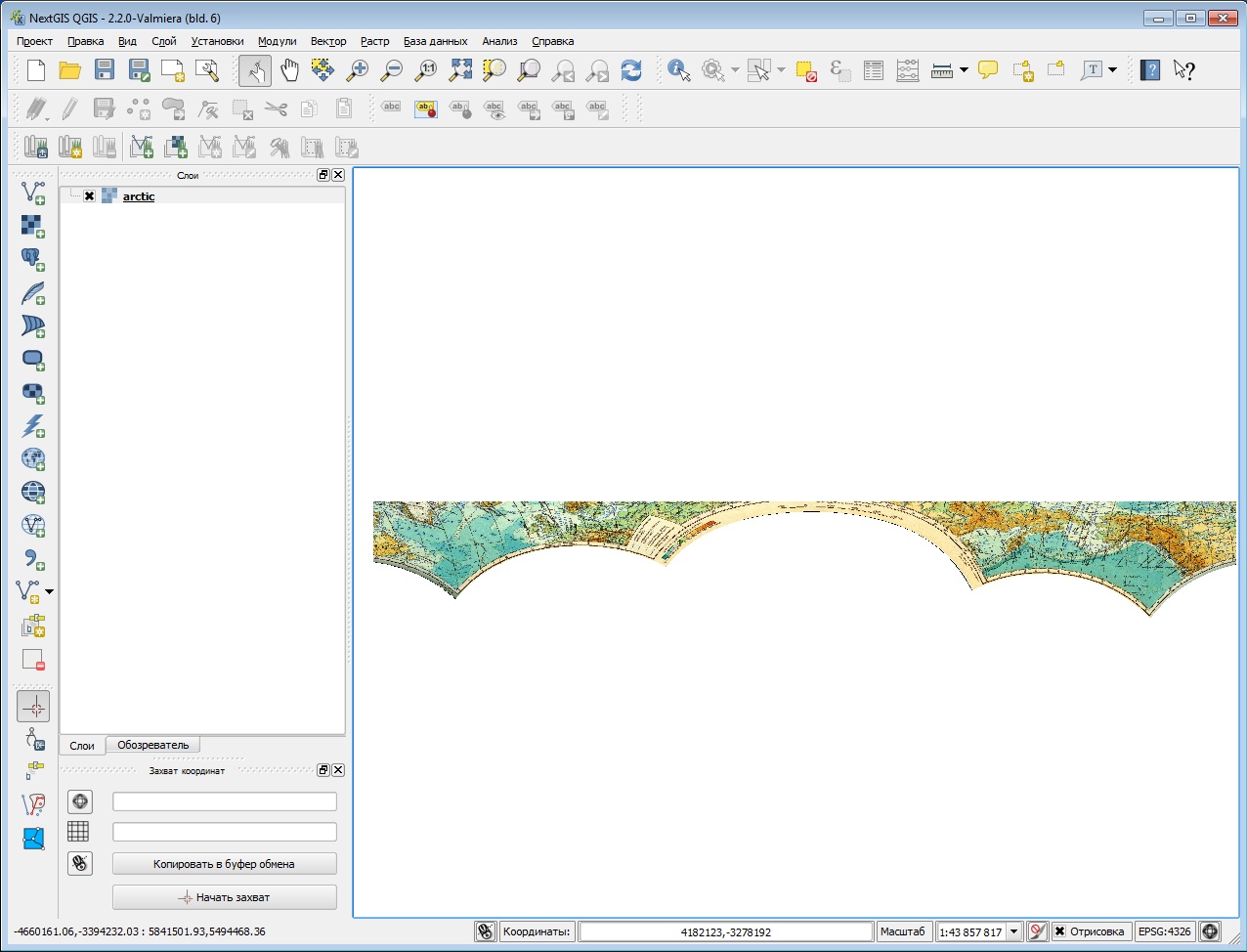The height and width of the screenshot is (952, 1247).
Task: Open the Растр menu
Action: [374, 41]
